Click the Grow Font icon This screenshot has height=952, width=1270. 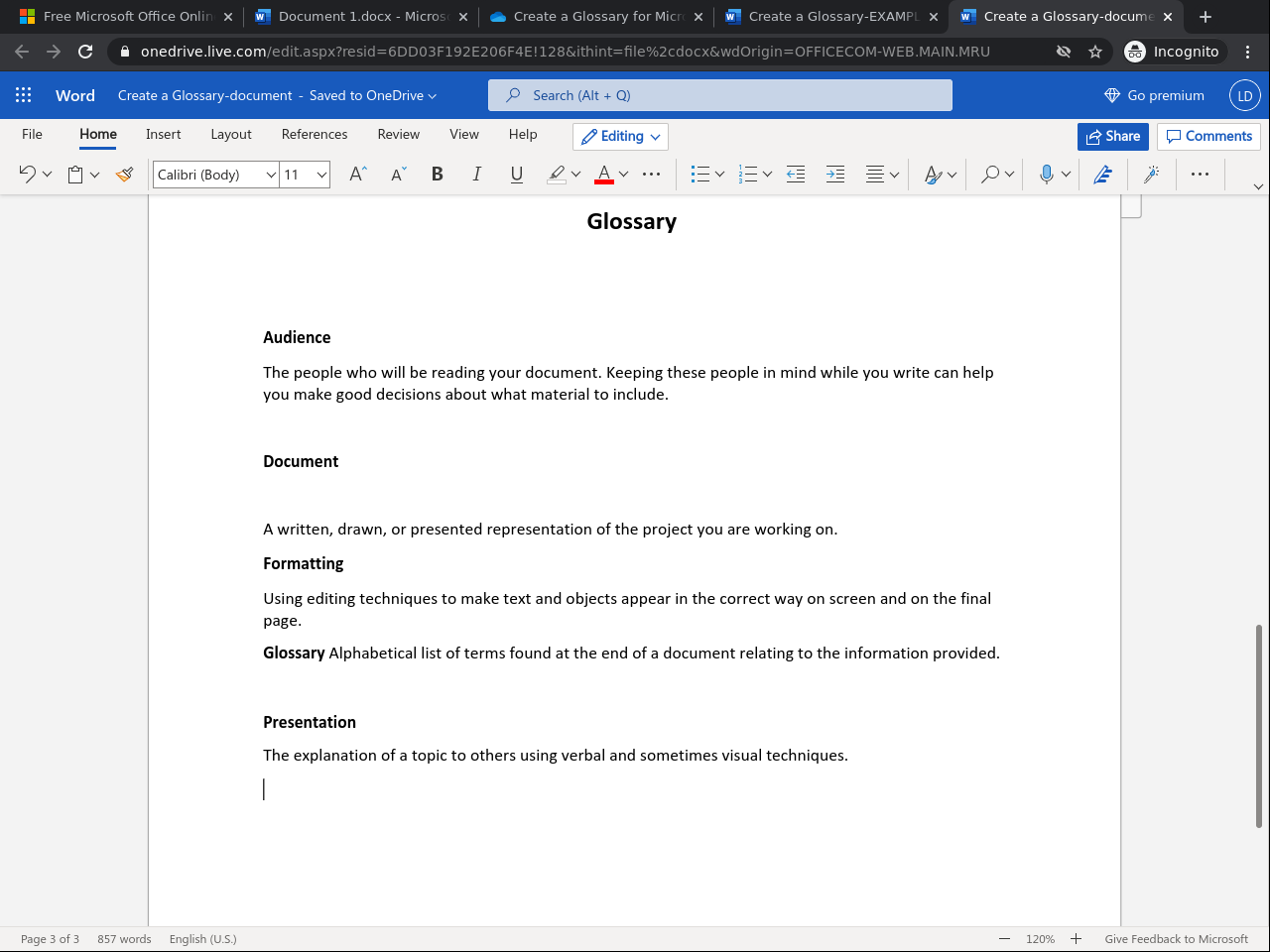click(x=358, y=175)
